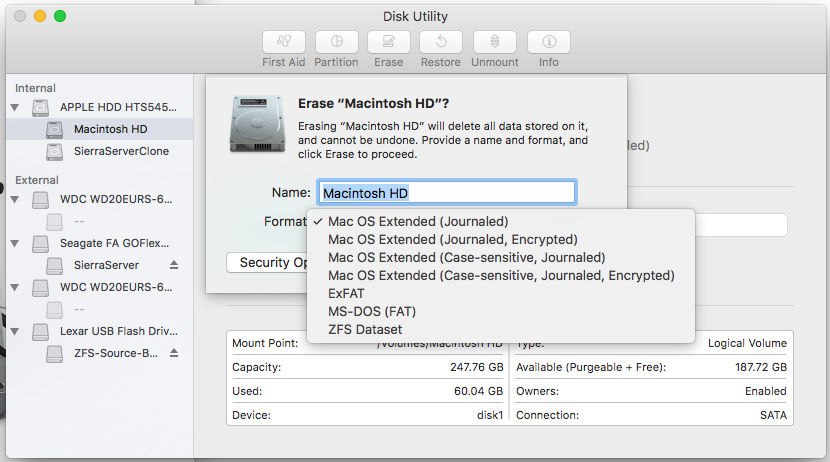Choose Mac OS Extended (Case-sensitive, Journaled, Encrypted)
The image size is (830, 462).
[x=501, y=275]
